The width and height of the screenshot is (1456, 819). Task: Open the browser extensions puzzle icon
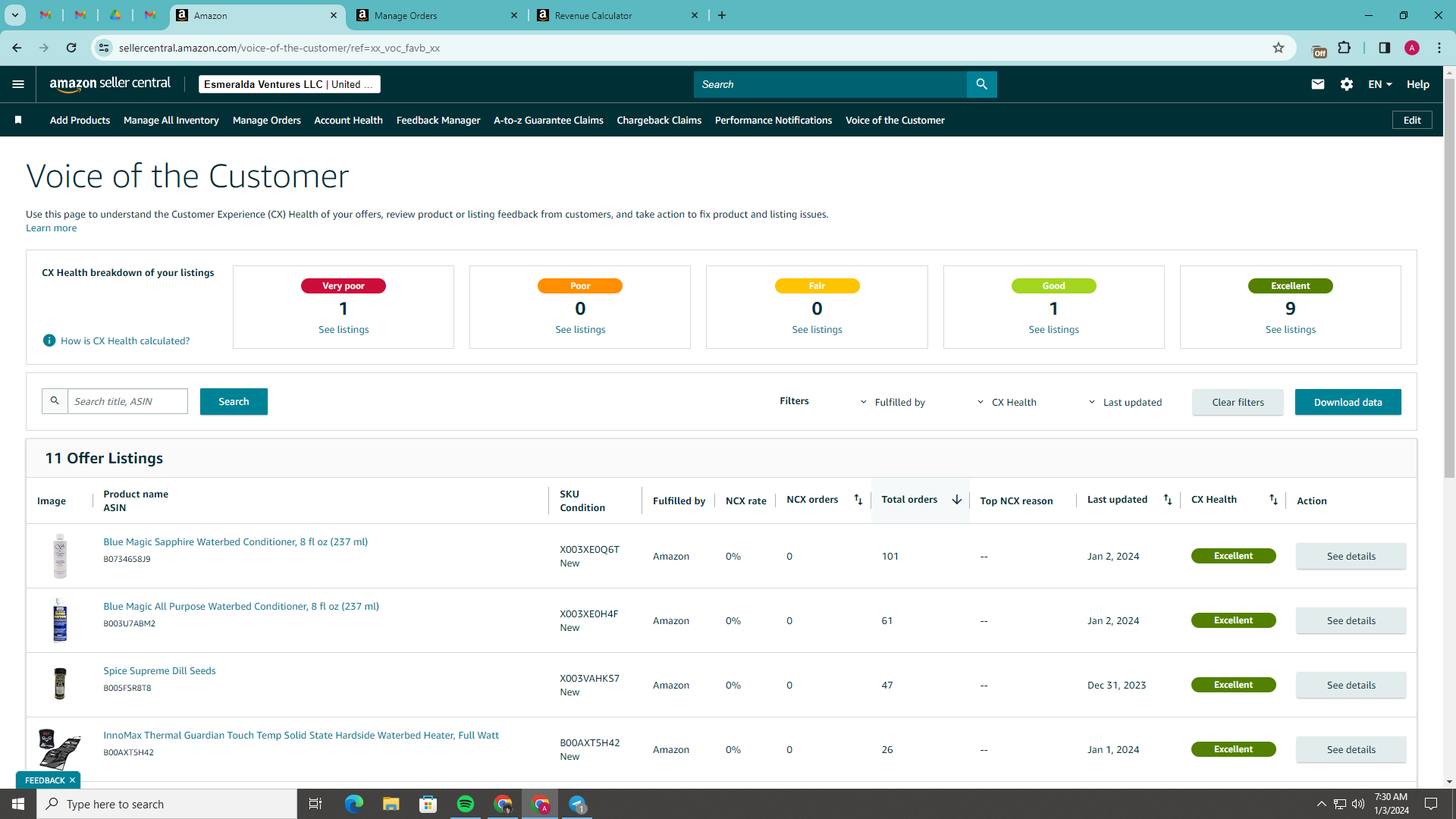[1345, 48]
